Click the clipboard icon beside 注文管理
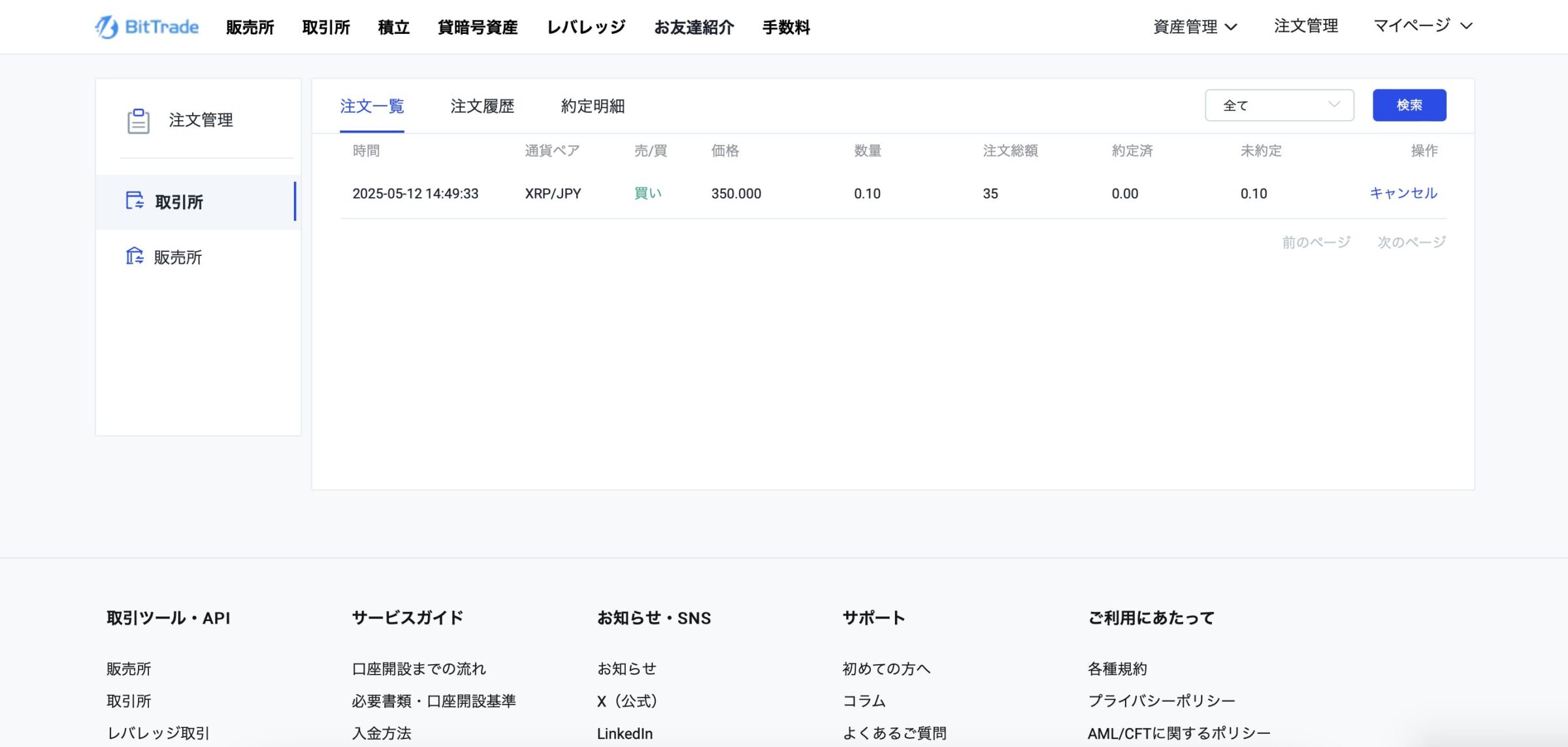 (x=138, y=121)
